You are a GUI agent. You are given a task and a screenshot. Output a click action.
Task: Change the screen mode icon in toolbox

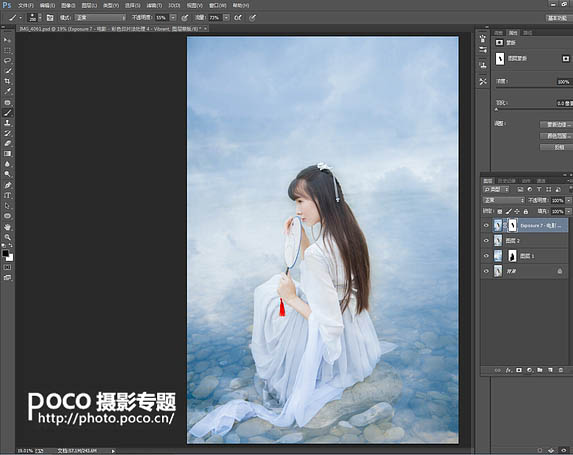7,278
